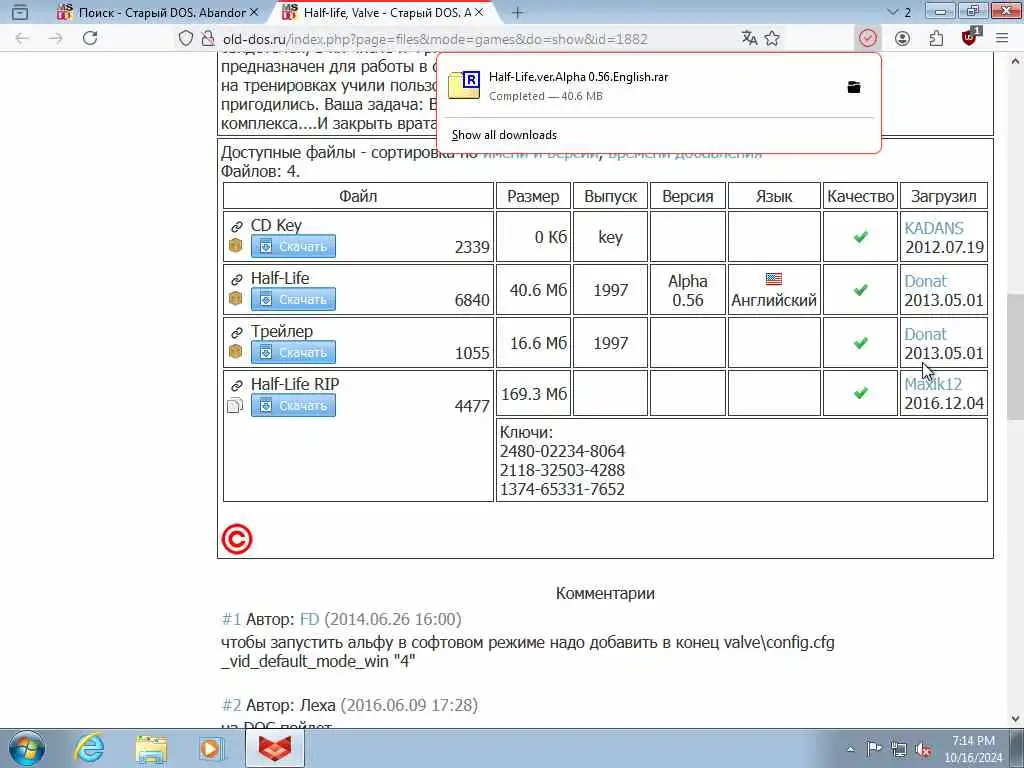
Task: Click the link icon beside CD Key
Action: pos(236,227)
